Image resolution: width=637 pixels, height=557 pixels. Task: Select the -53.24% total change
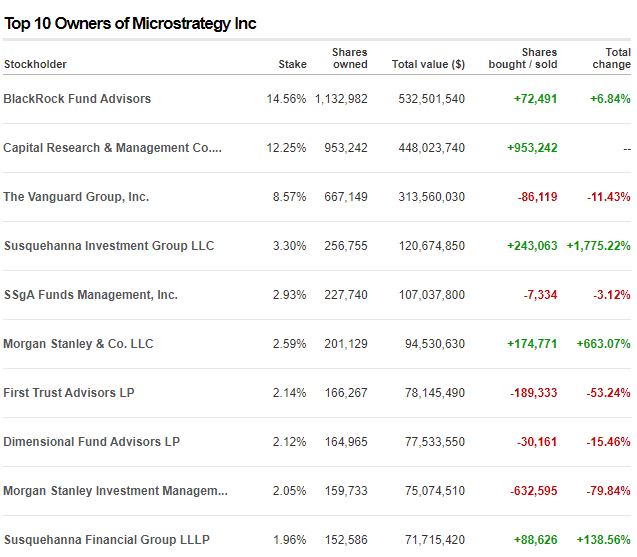(x=609, y=393)
